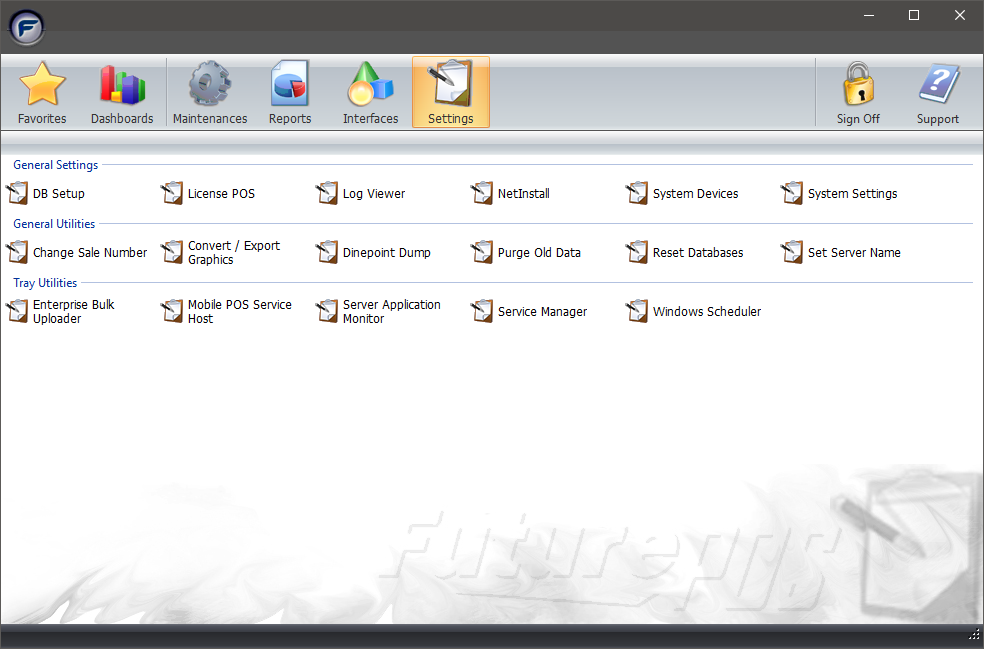Click the Sign Off label
The image size is (984, 649).
[858, 119]
